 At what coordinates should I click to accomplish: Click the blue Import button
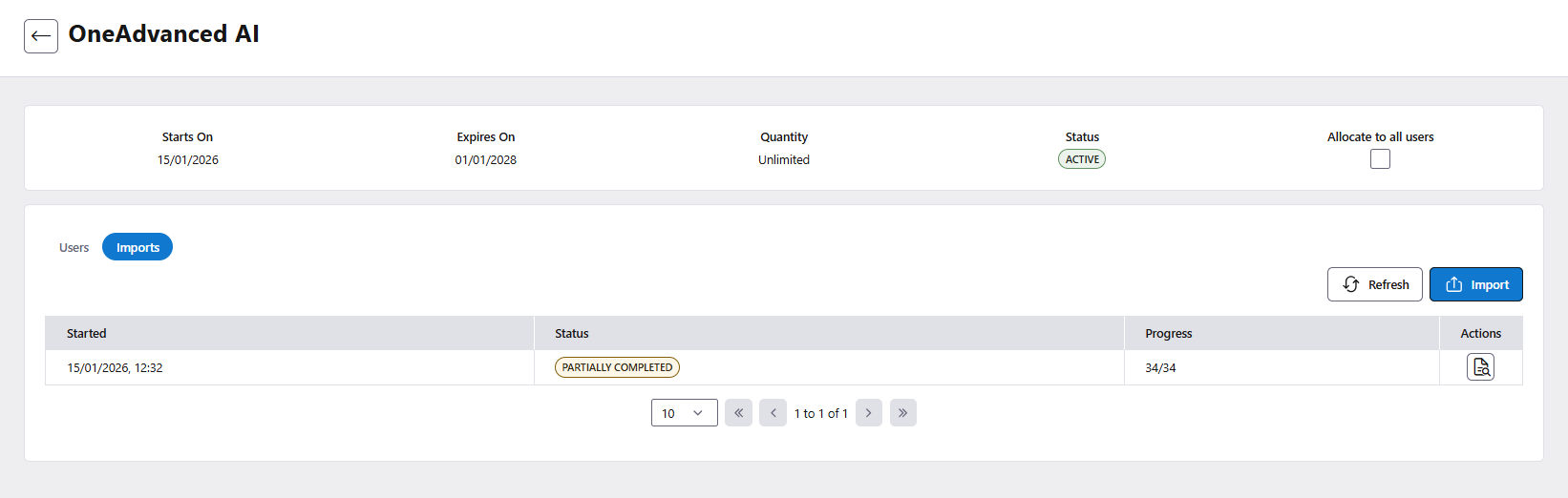pyautogui.click(x=1475, y=284)
